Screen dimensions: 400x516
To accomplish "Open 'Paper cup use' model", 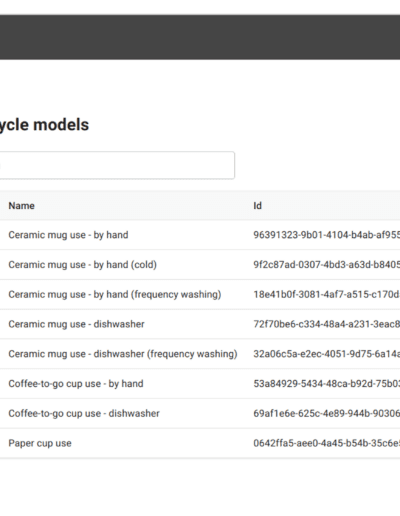I will coord(40,443).
